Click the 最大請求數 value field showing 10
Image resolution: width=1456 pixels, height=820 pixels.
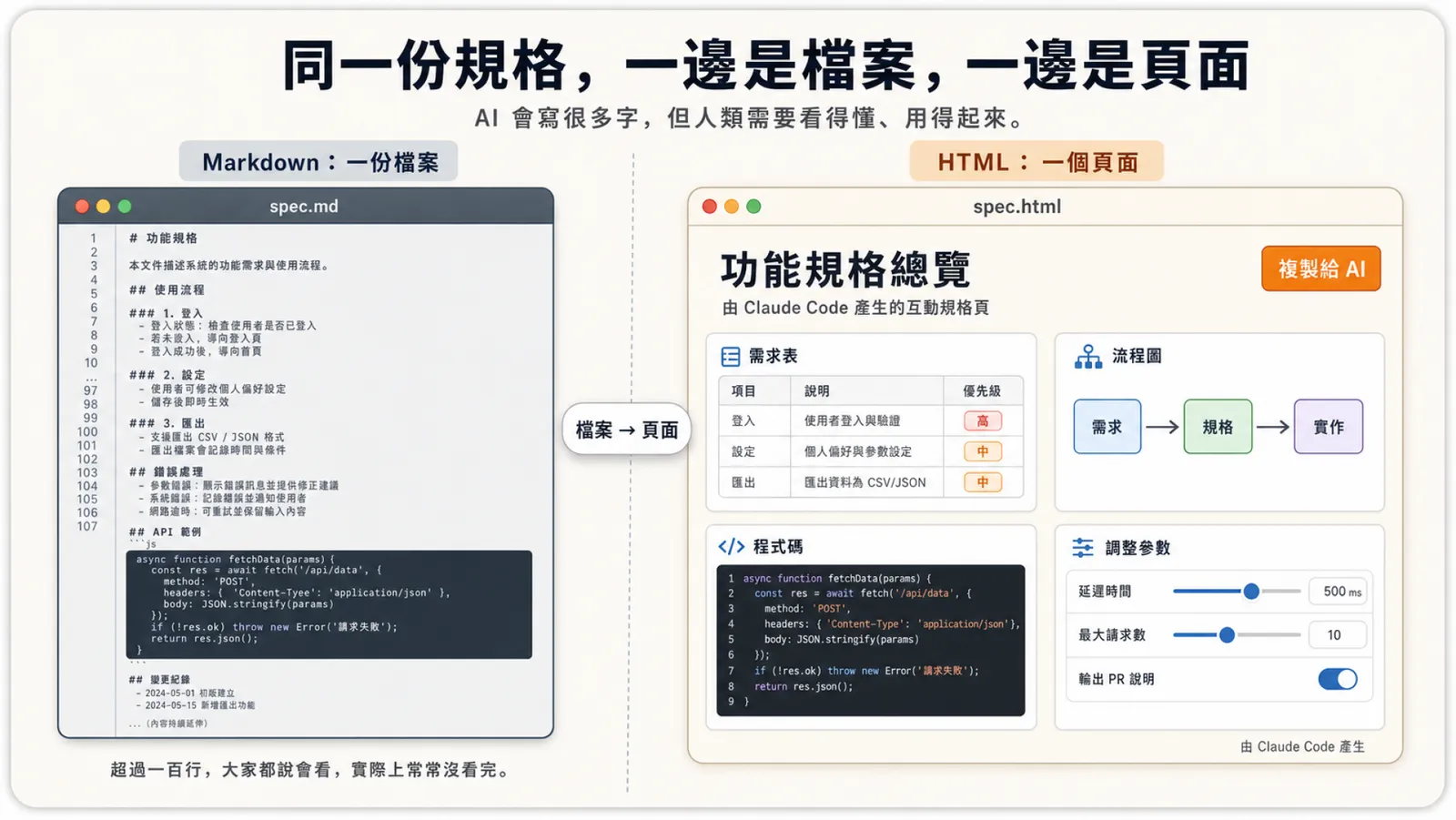coord(1338,635)
